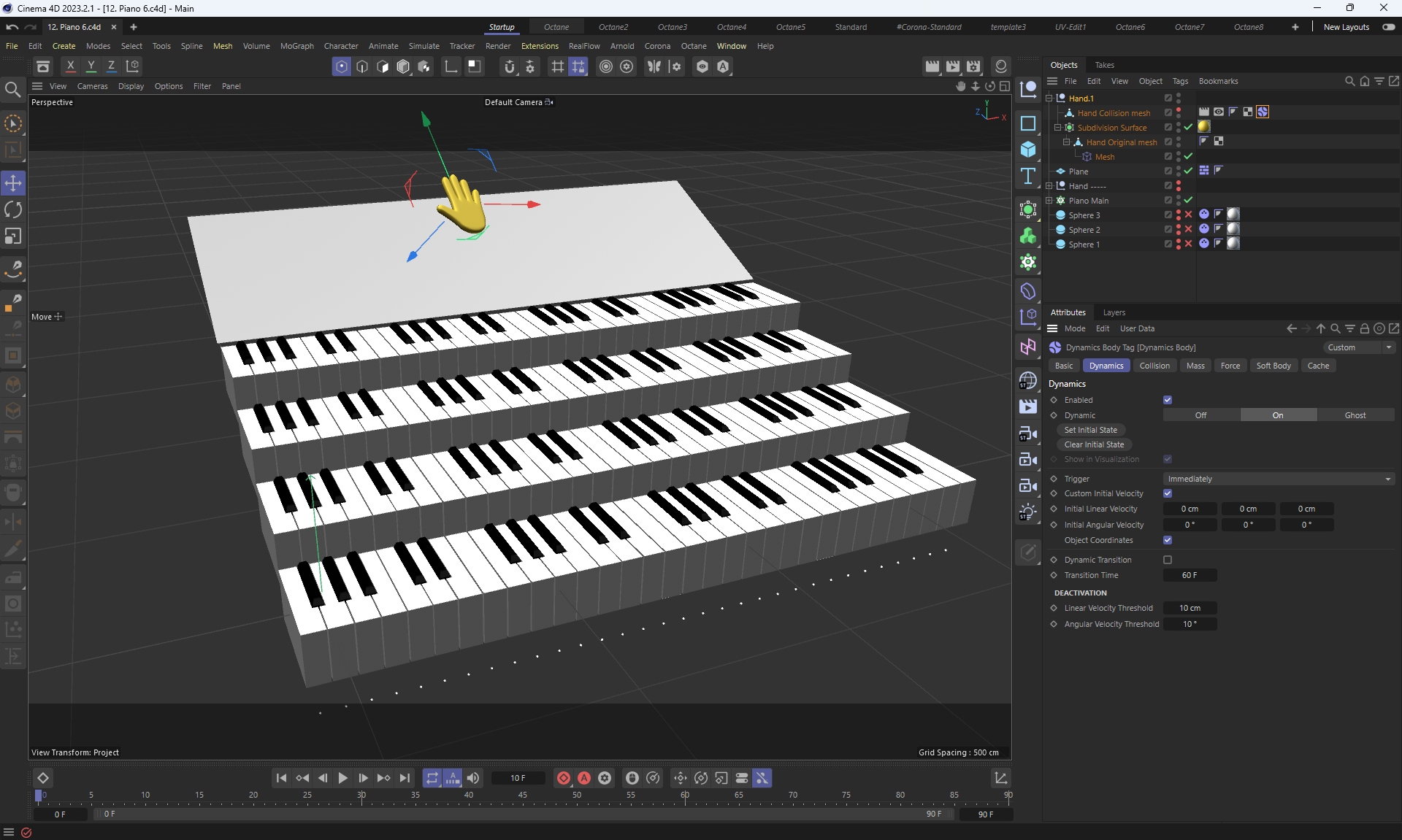
Task: Click the Play Forwards button
Action: (342, 778)
